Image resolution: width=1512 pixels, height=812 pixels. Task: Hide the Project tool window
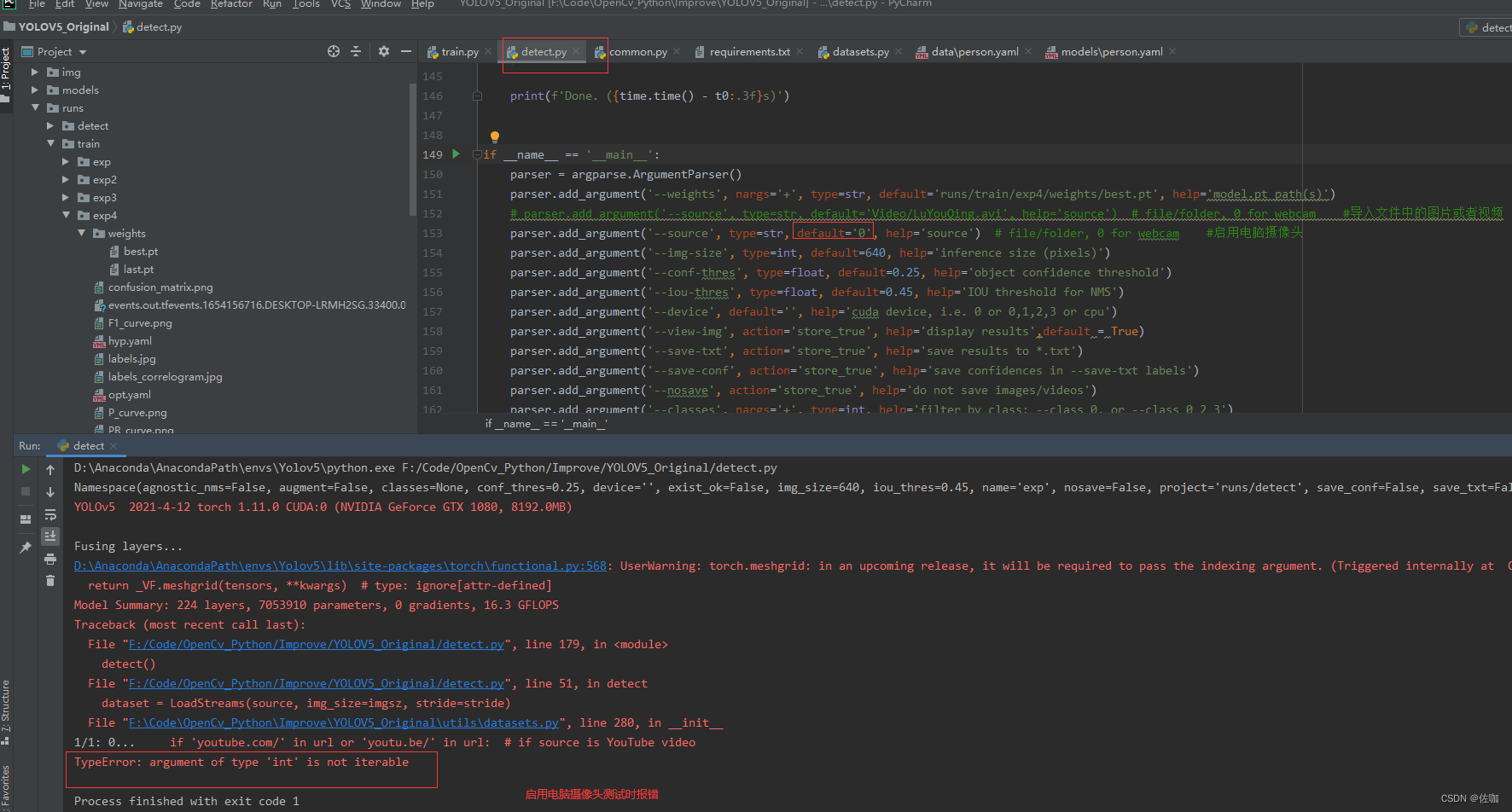pyautogui.click(x=406, y=51)
